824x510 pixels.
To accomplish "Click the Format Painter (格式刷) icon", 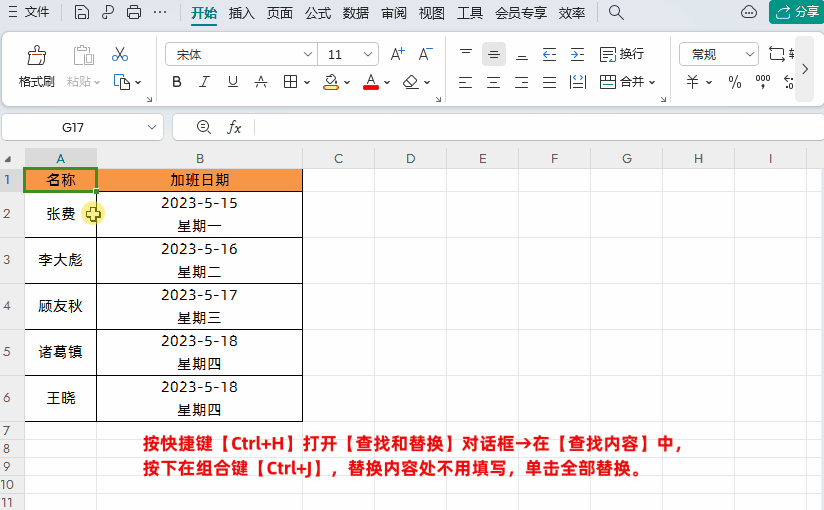I will click(x=36, y=55).
